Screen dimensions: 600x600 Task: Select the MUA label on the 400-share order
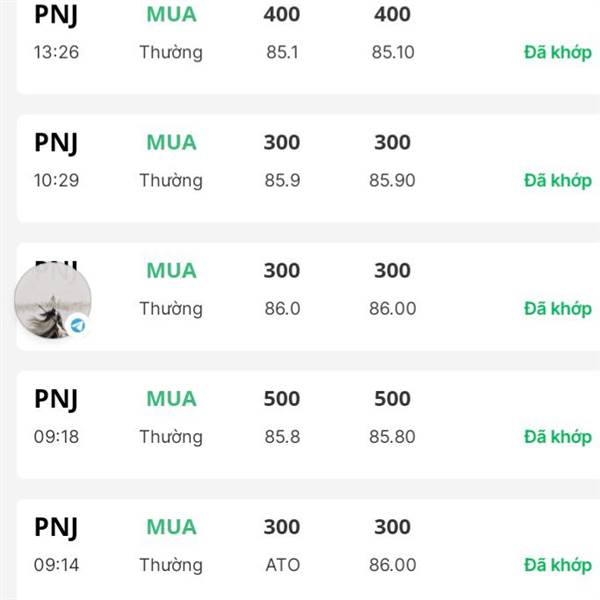coord(171,15)
